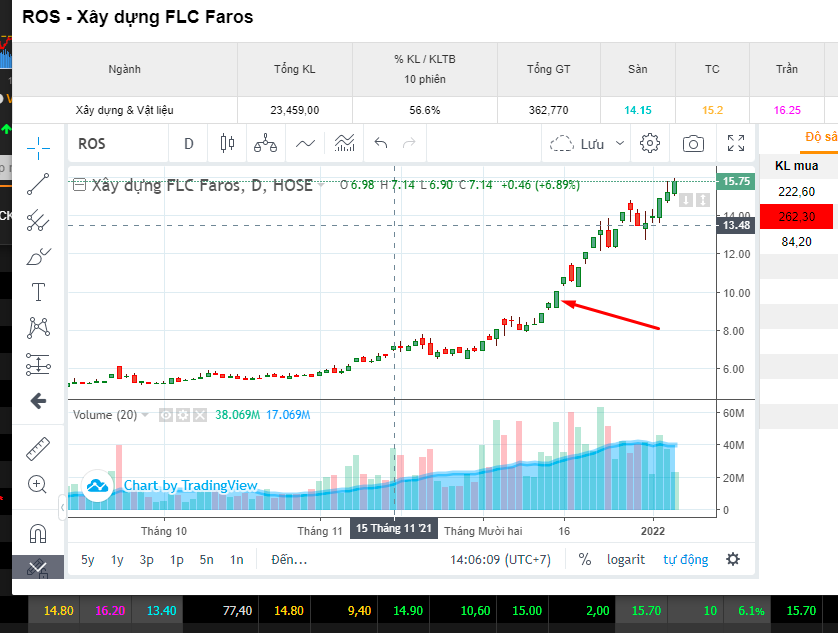Open the compare symbols scale icon
The width and height of the screenshot is (838, 633).
click(x=265, y=144)
